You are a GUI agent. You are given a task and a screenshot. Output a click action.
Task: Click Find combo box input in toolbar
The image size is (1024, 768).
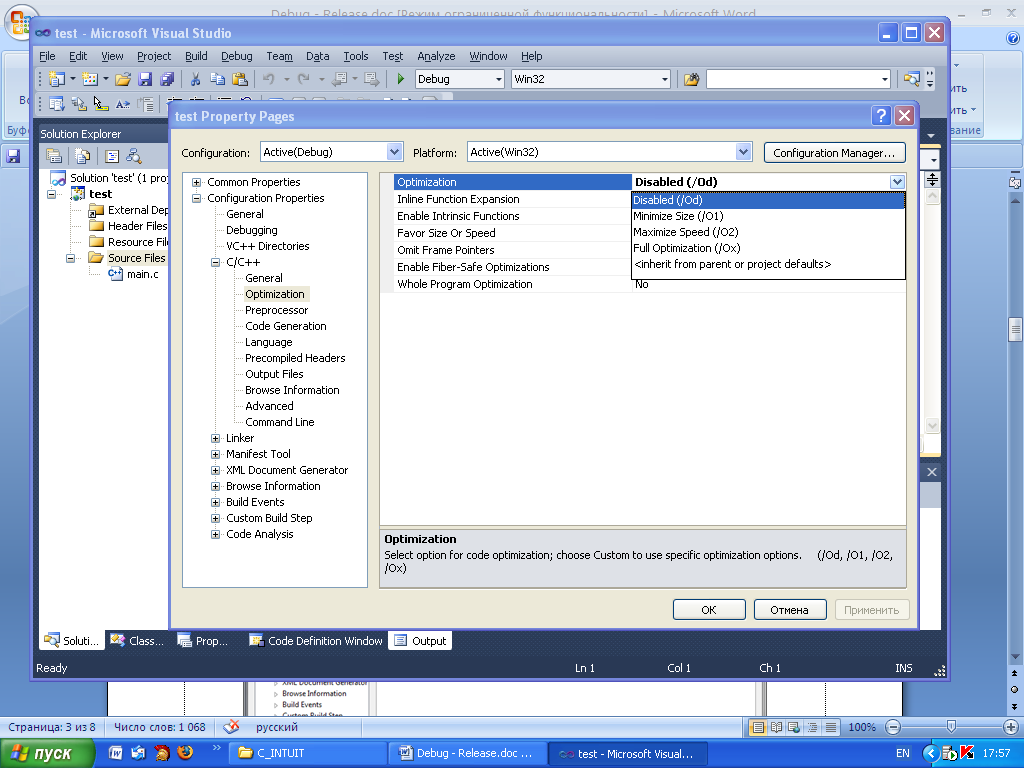click(793, 79)
